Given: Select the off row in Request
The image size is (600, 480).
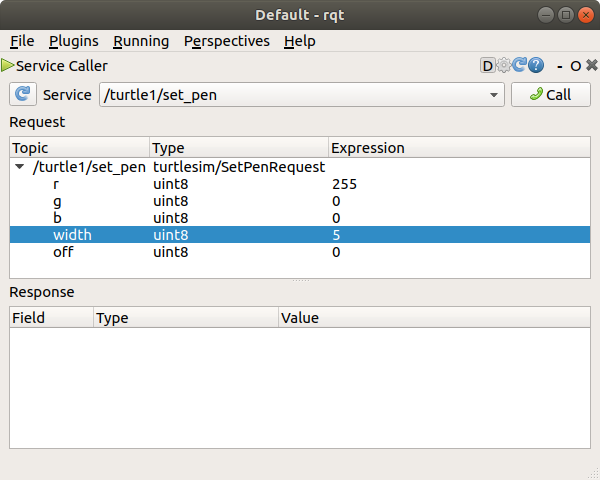Looking at the screenshot, I should [300, 252].
